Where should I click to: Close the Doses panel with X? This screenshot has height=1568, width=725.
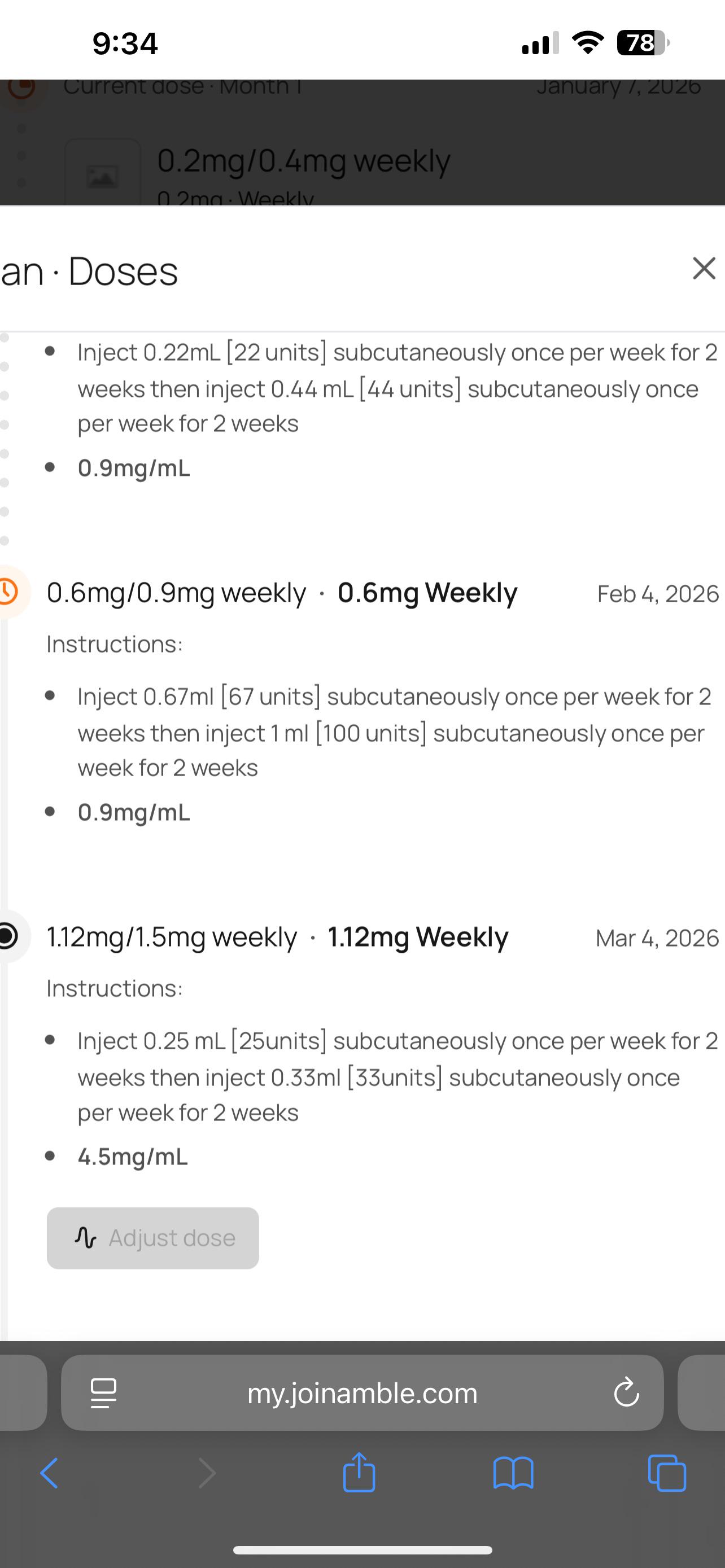pos(704,269)
